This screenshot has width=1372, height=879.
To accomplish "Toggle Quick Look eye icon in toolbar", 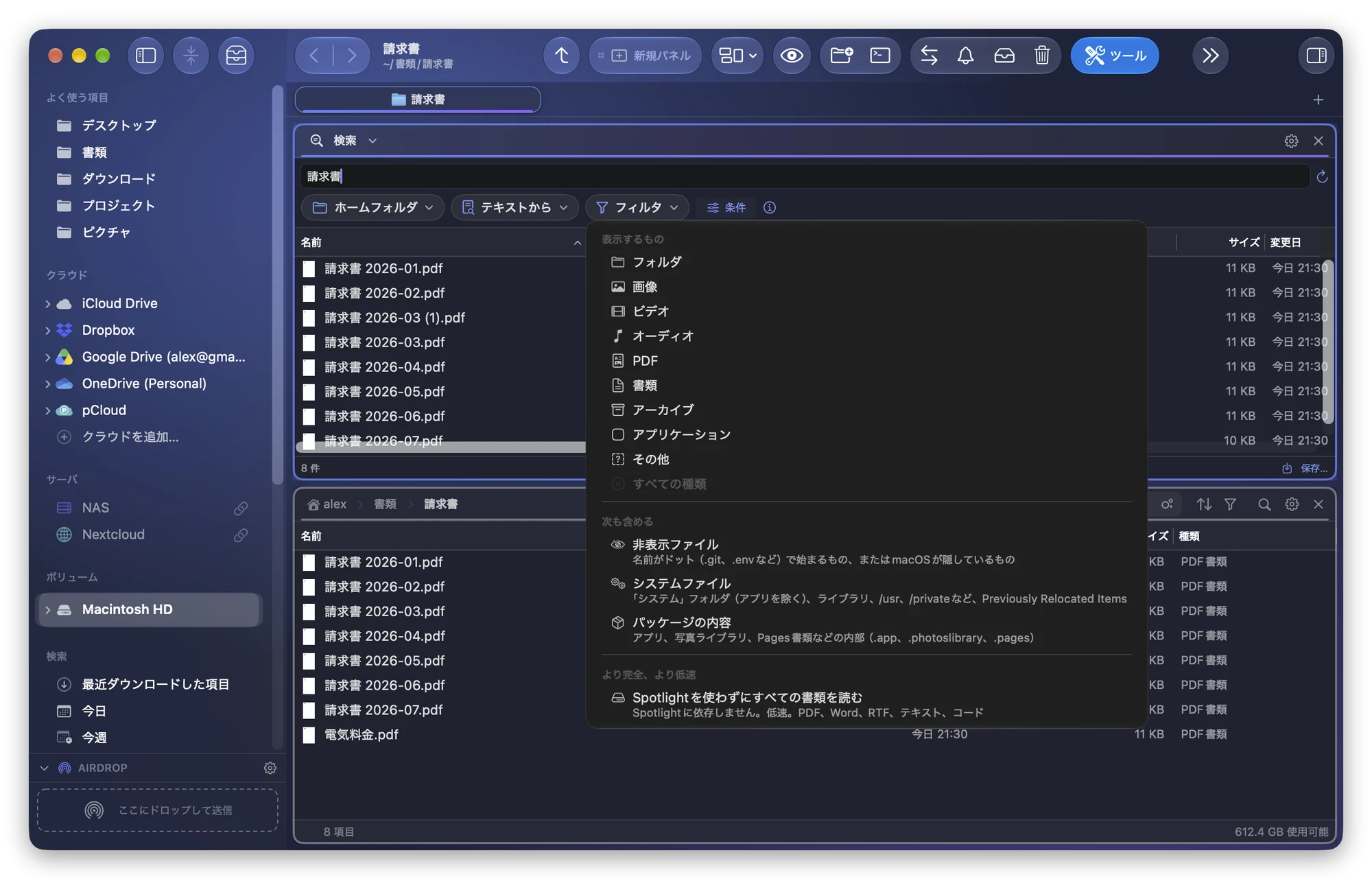I will click(792, 56).
